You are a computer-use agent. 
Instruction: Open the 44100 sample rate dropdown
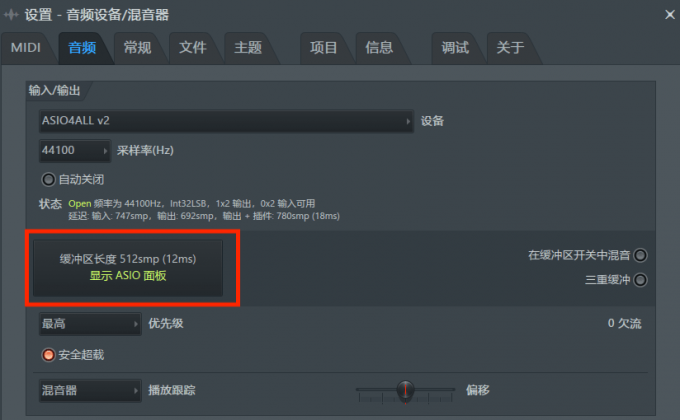tap(75, 151)
